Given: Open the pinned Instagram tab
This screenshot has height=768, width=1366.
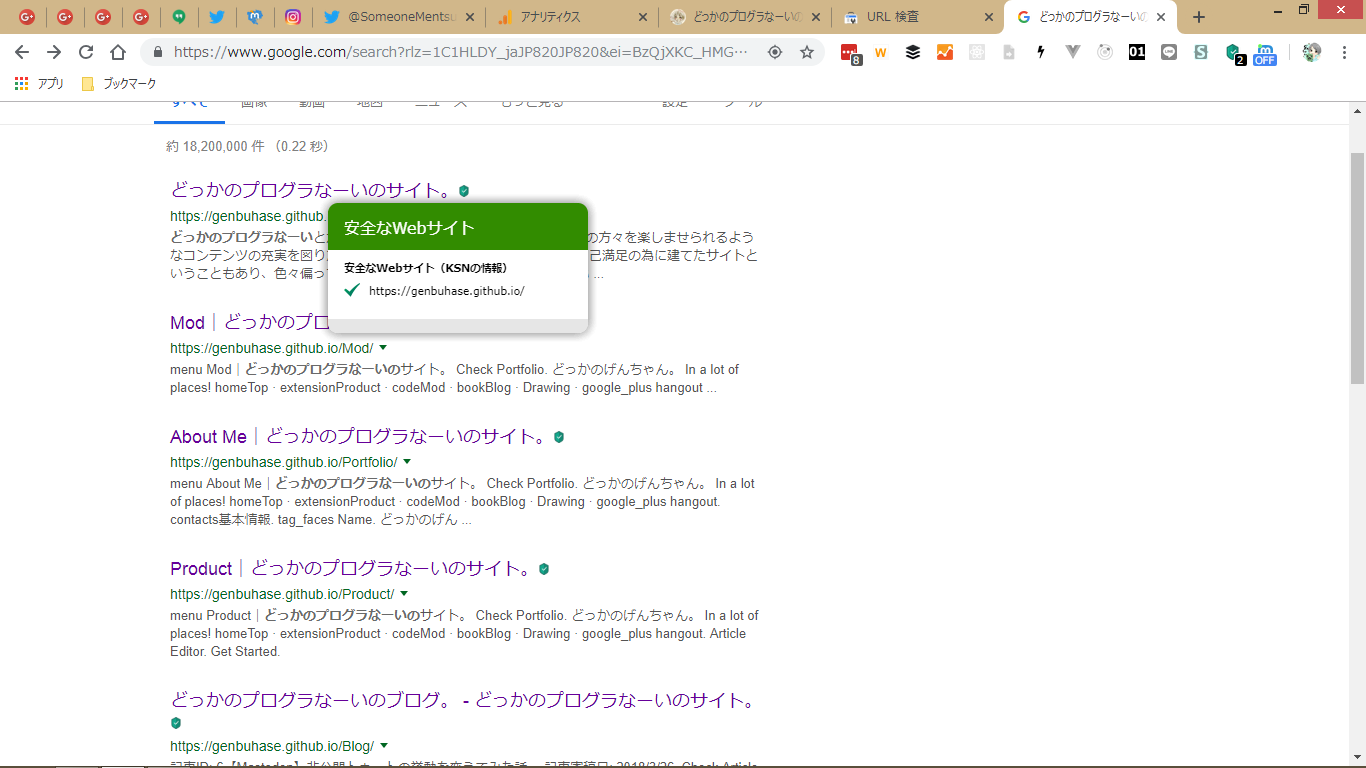Looking at the screenshot, I should [x=293, y=17].
